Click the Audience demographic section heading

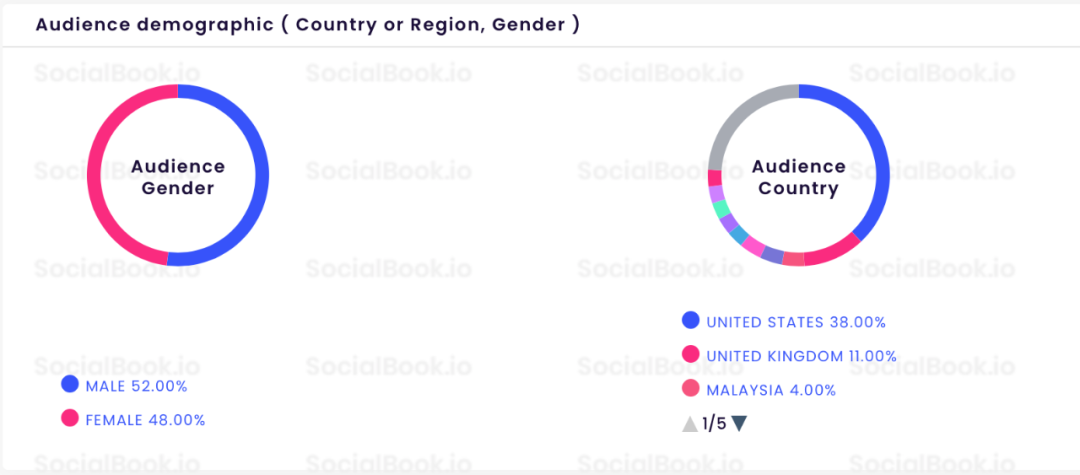point(307,25)
